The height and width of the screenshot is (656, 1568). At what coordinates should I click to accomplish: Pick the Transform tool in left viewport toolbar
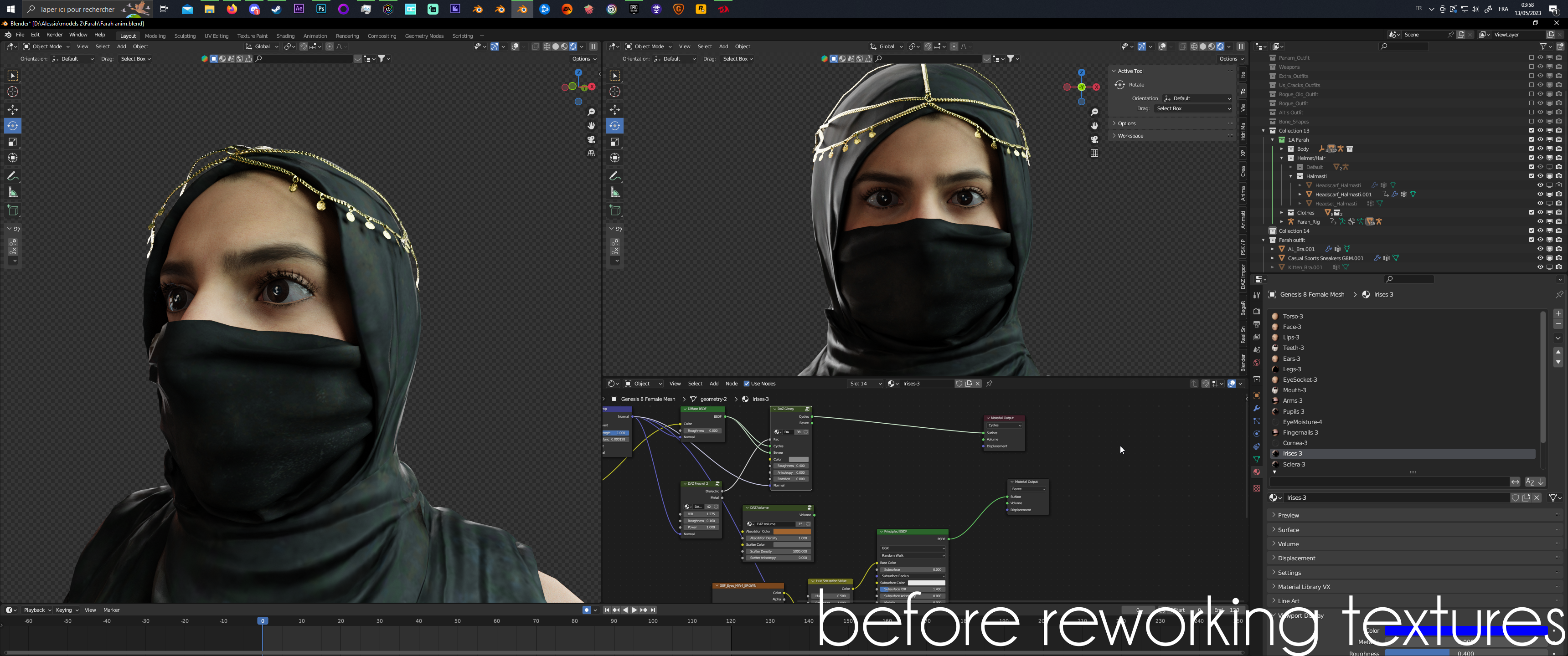point(13,158)
